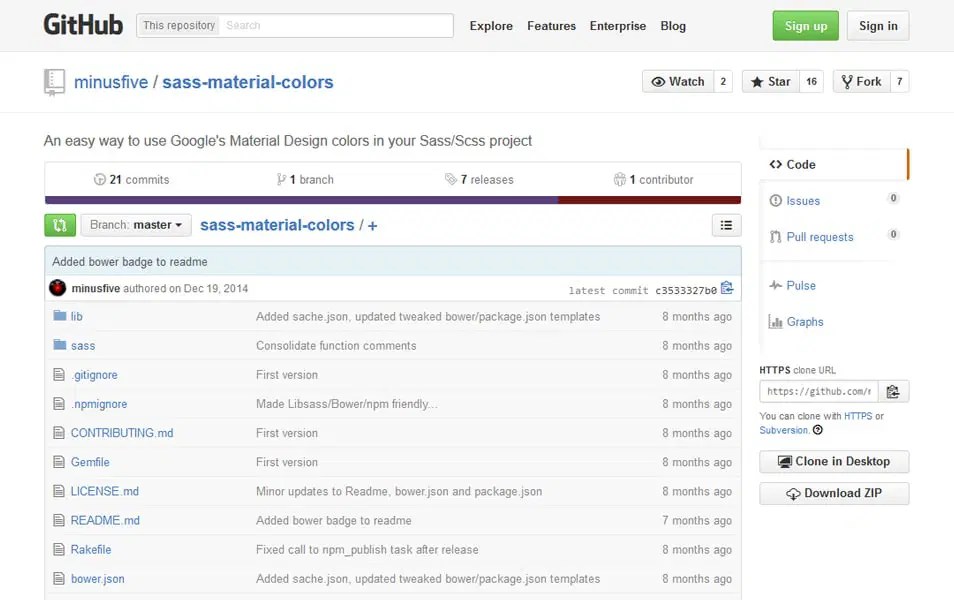Copy the clone URL using the clipboard icon
Viewport: 954px width, 600px height.
click(x=893, y=391)
